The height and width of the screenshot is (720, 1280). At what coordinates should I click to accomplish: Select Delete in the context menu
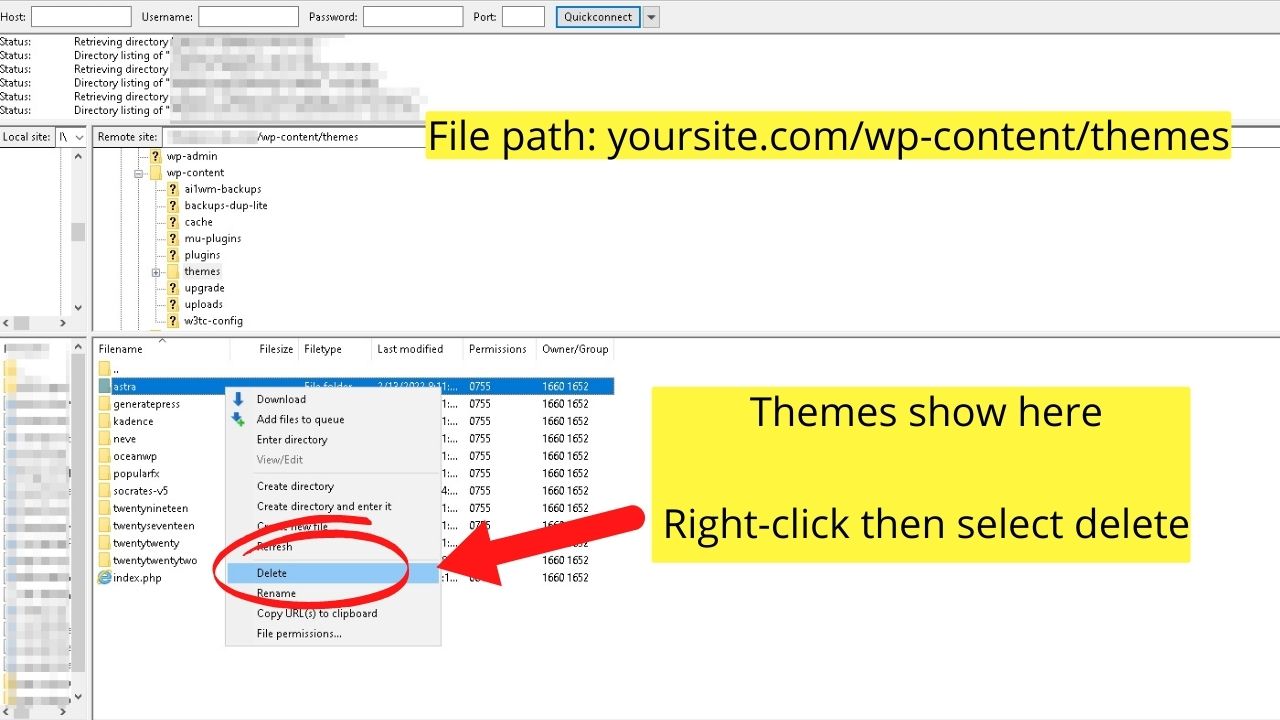point(332,573)
